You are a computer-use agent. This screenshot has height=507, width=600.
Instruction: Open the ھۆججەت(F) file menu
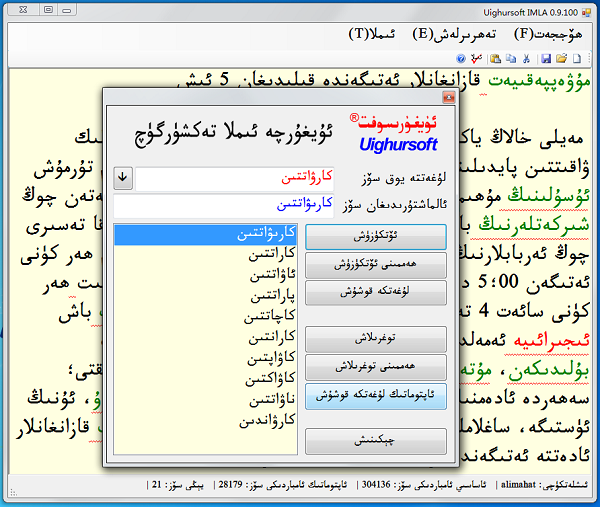[x=548, y=34]
